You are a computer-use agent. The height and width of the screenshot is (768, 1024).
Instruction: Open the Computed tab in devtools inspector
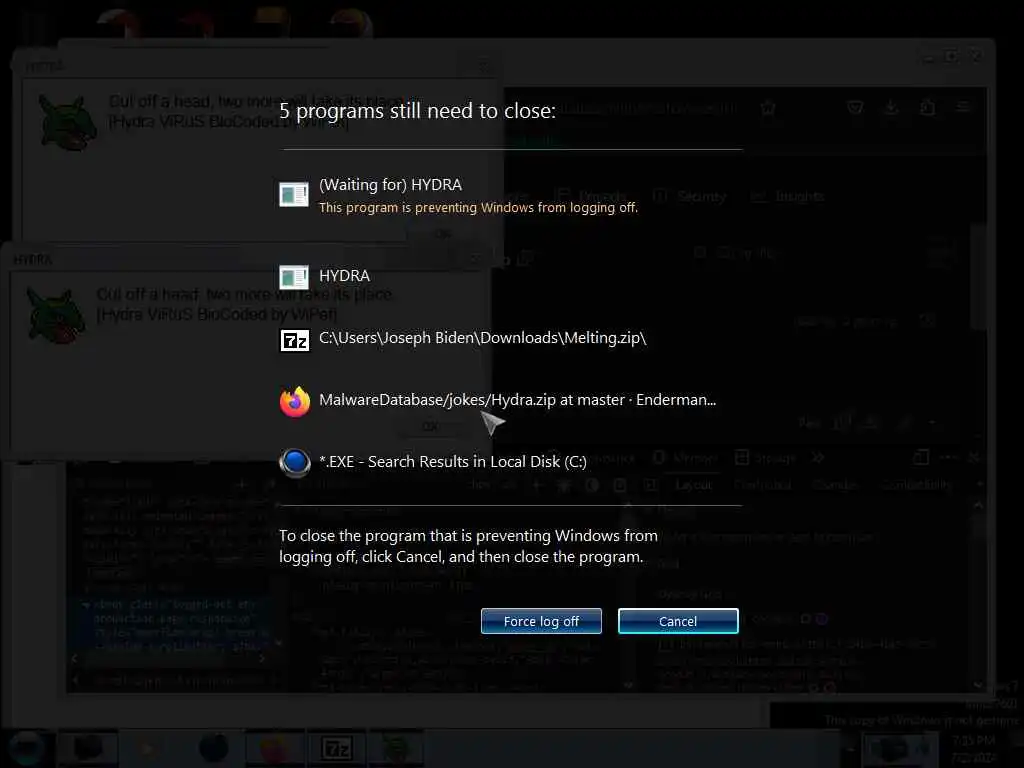pos(762,485)
